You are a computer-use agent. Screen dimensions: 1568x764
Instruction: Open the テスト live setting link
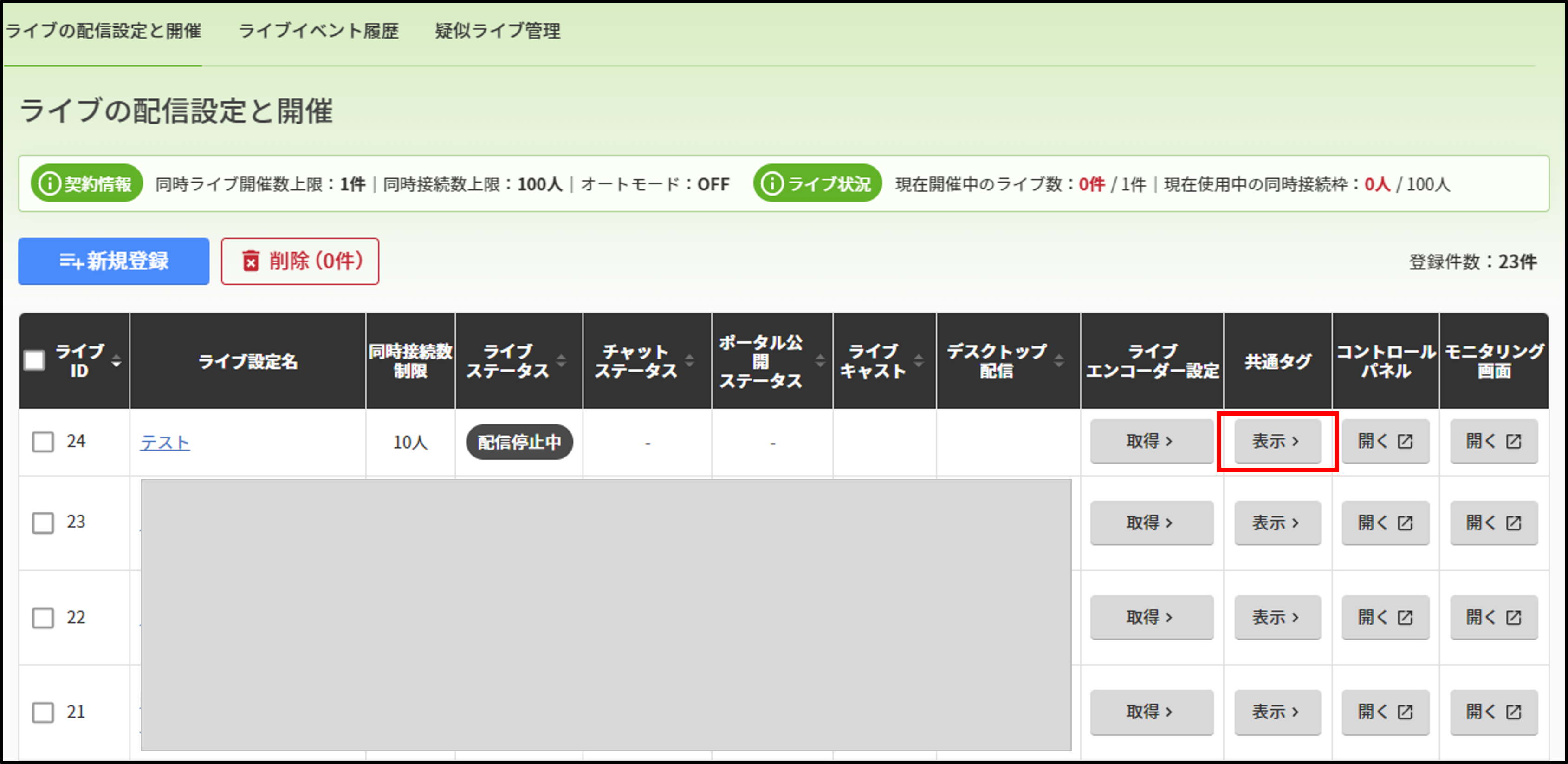(165, 442)
